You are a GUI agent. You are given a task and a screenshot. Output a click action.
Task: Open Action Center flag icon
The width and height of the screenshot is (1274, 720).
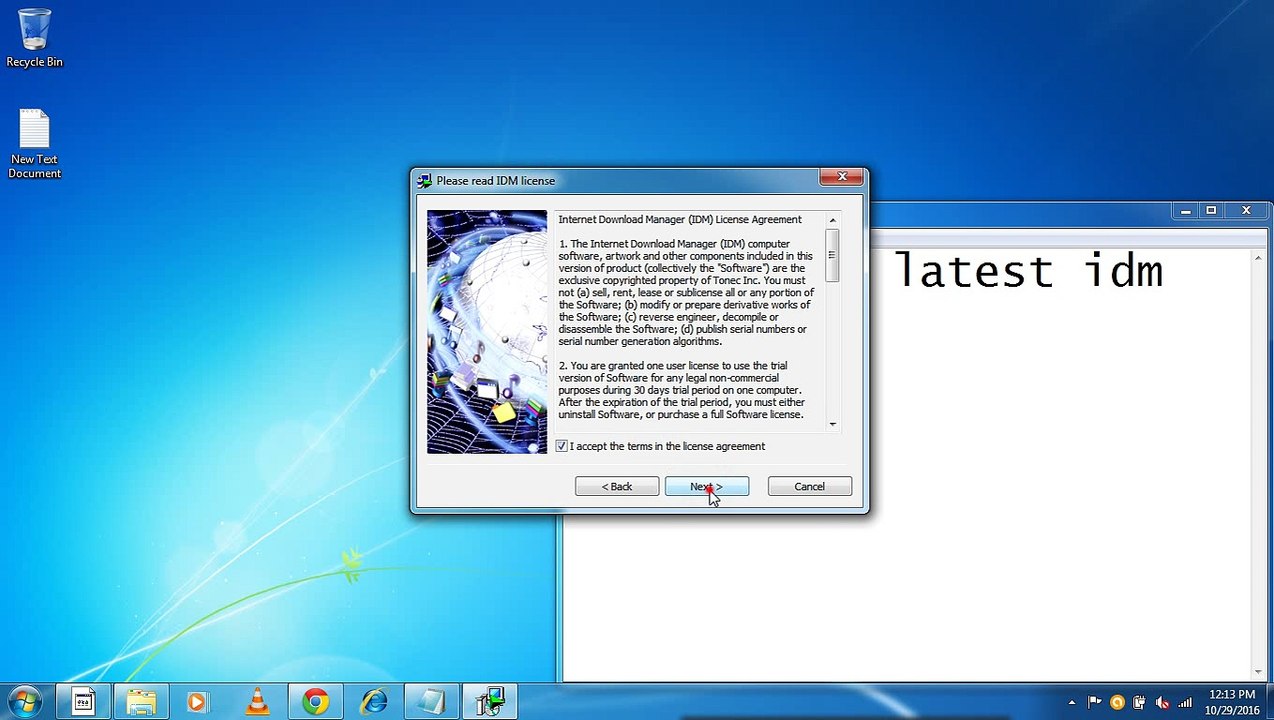tap(1094, 703)
